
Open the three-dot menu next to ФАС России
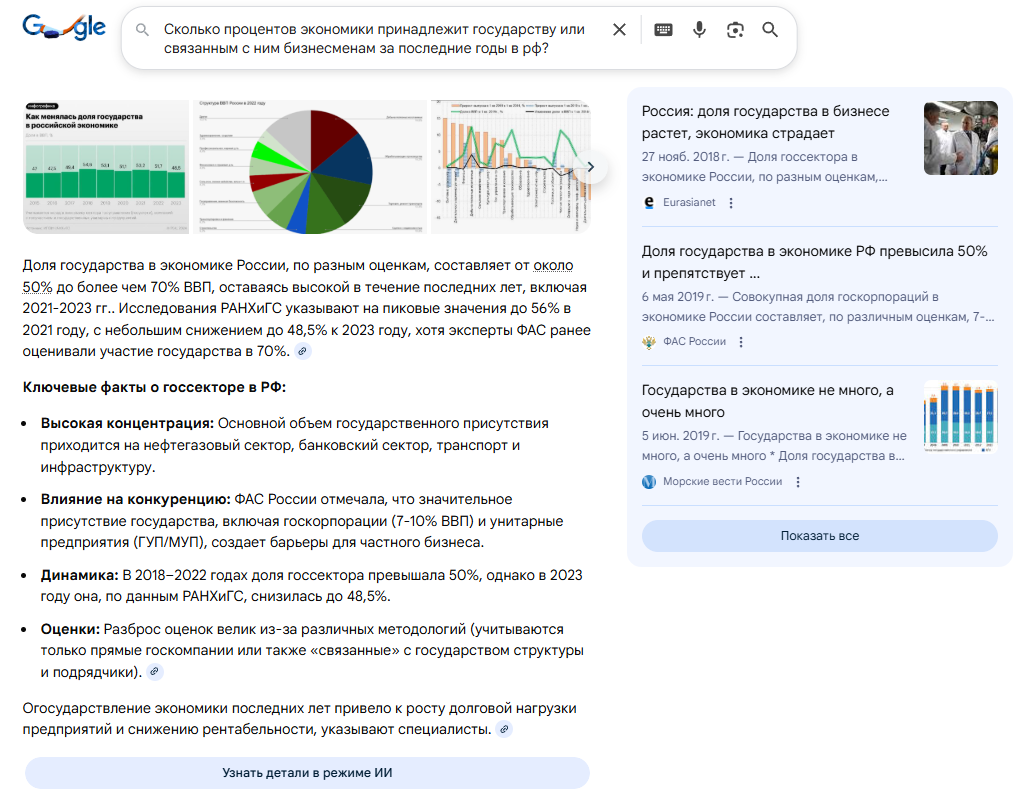[741, 342]
